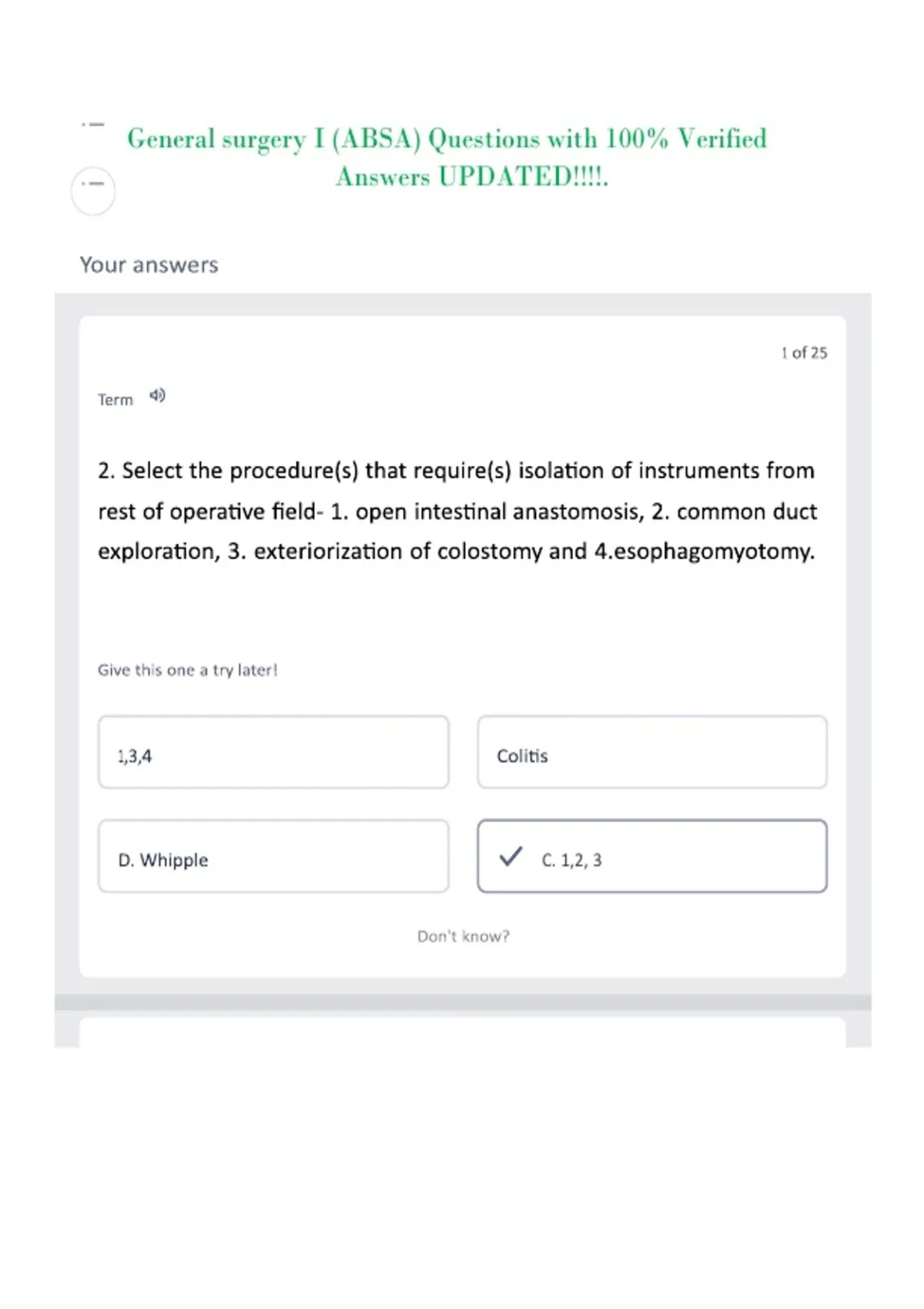Select the checked answer C. 1,2, 3
The height and width of the screenshot is (1309, 924).
tap(652, 856)
